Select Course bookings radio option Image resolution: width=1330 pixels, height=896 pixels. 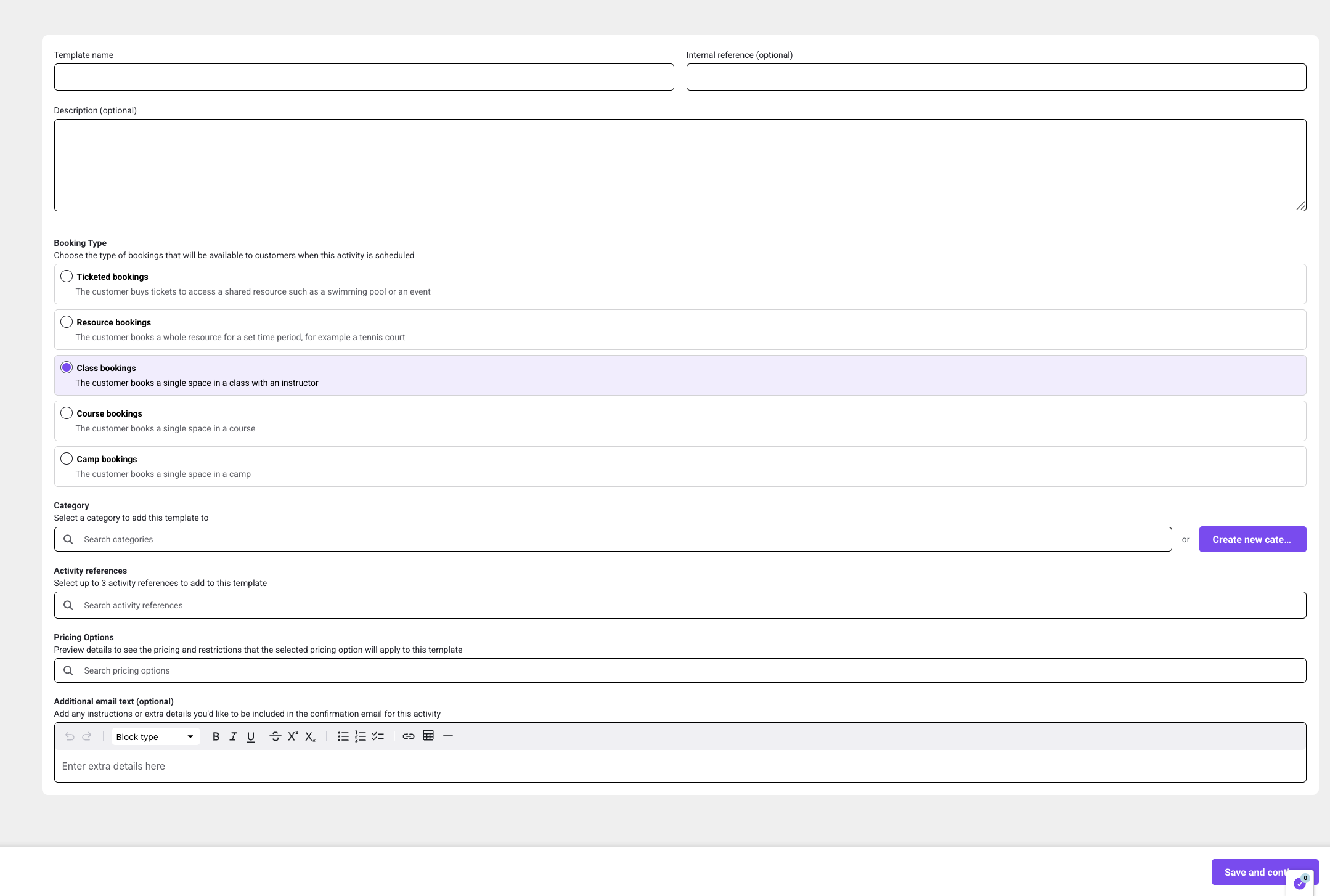pyautogui.click(x=67, y=413)
